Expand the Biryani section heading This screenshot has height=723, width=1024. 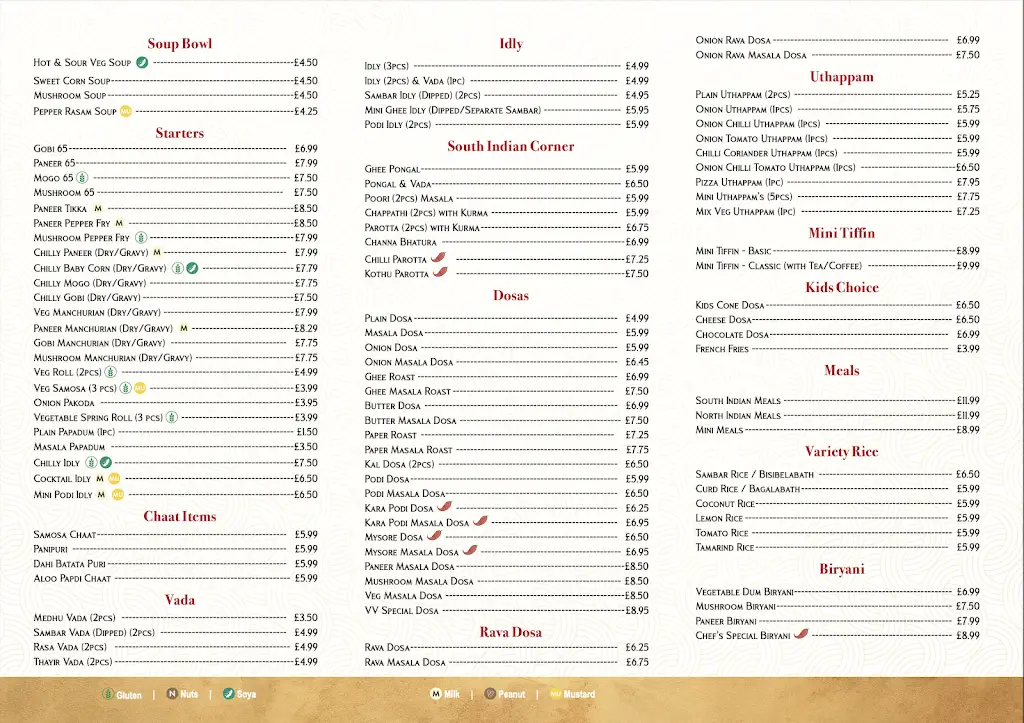pyautogui.click(x=842, y=568)
